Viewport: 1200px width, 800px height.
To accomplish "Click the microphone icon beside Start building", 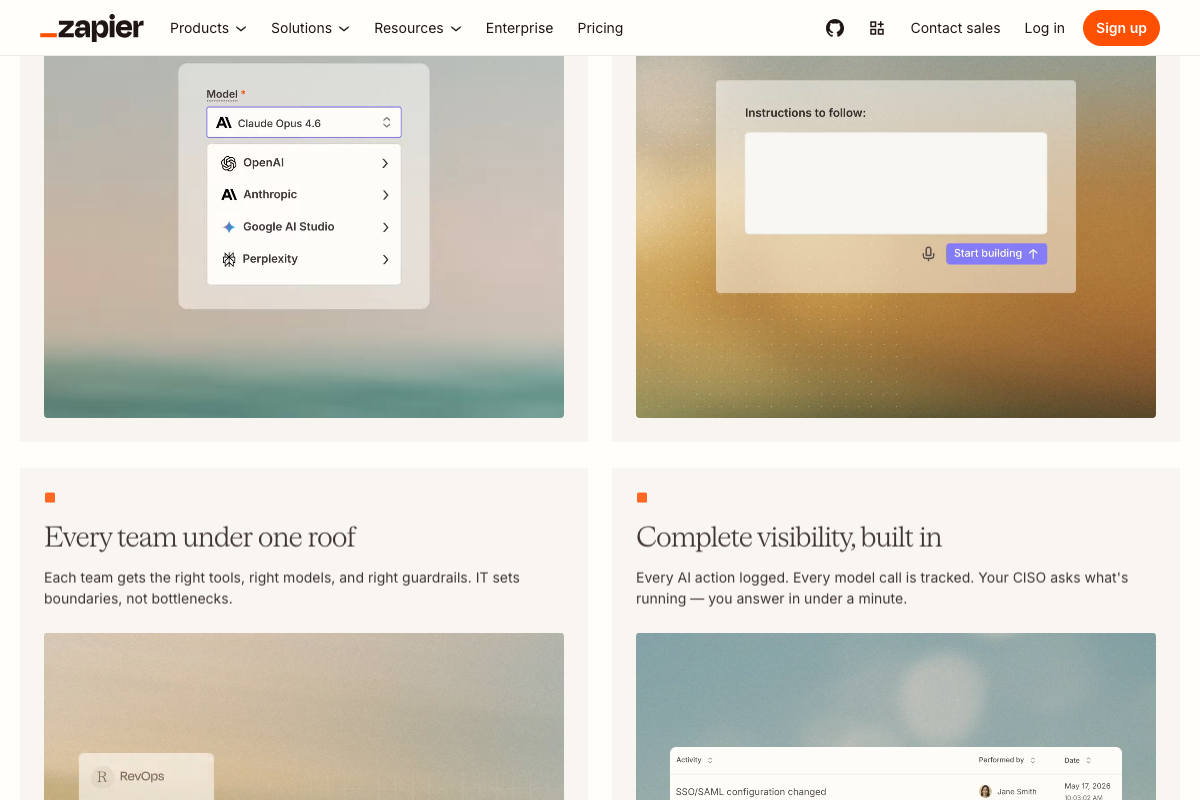I will point(928,254).
